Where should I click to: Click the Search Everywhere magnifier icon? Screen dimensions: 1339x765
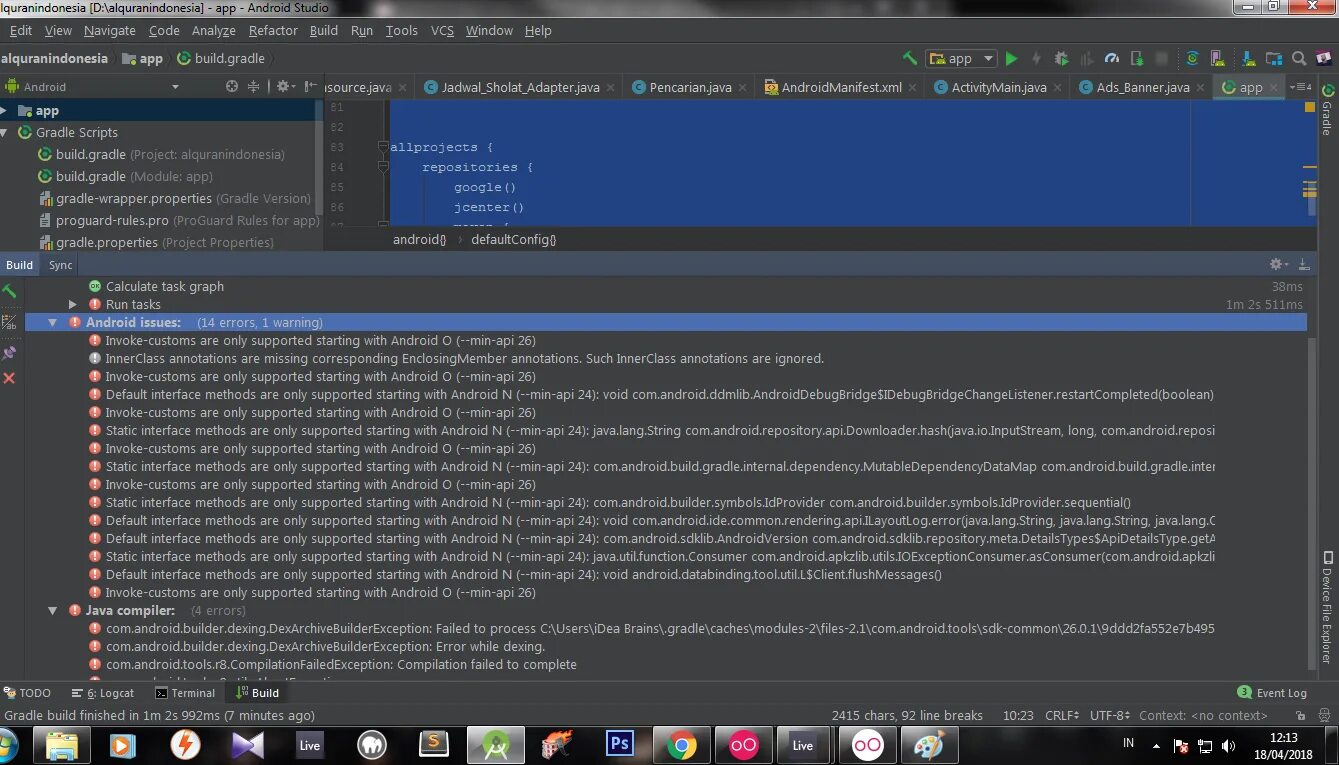[x=1299, y=58]
